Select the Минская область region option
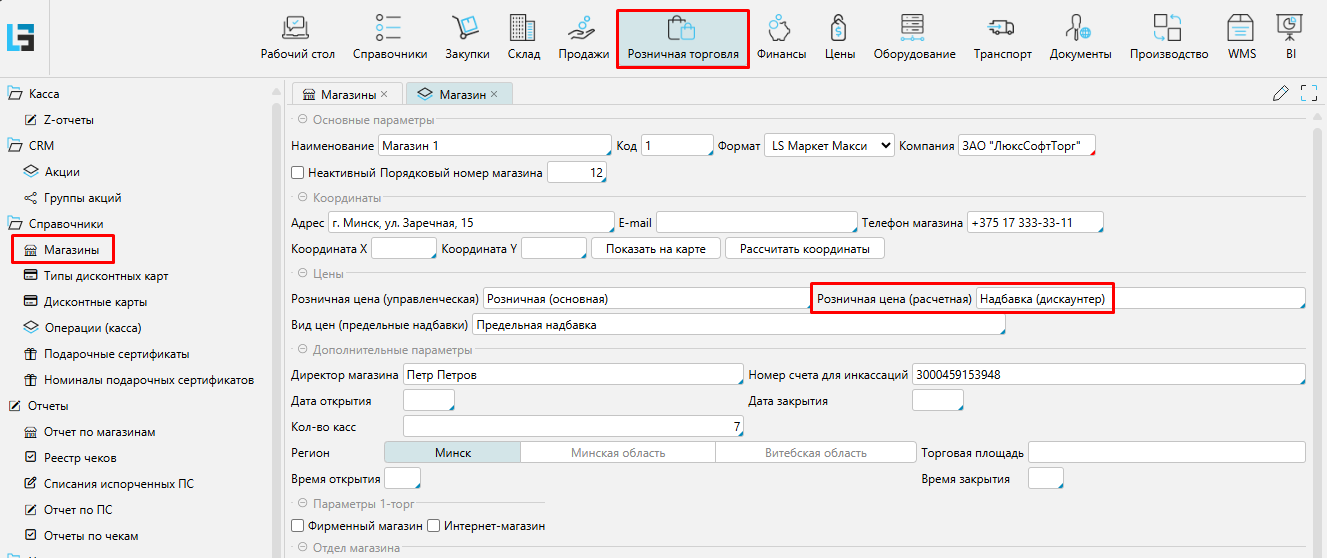1327x558 pixels. (617, 453)
